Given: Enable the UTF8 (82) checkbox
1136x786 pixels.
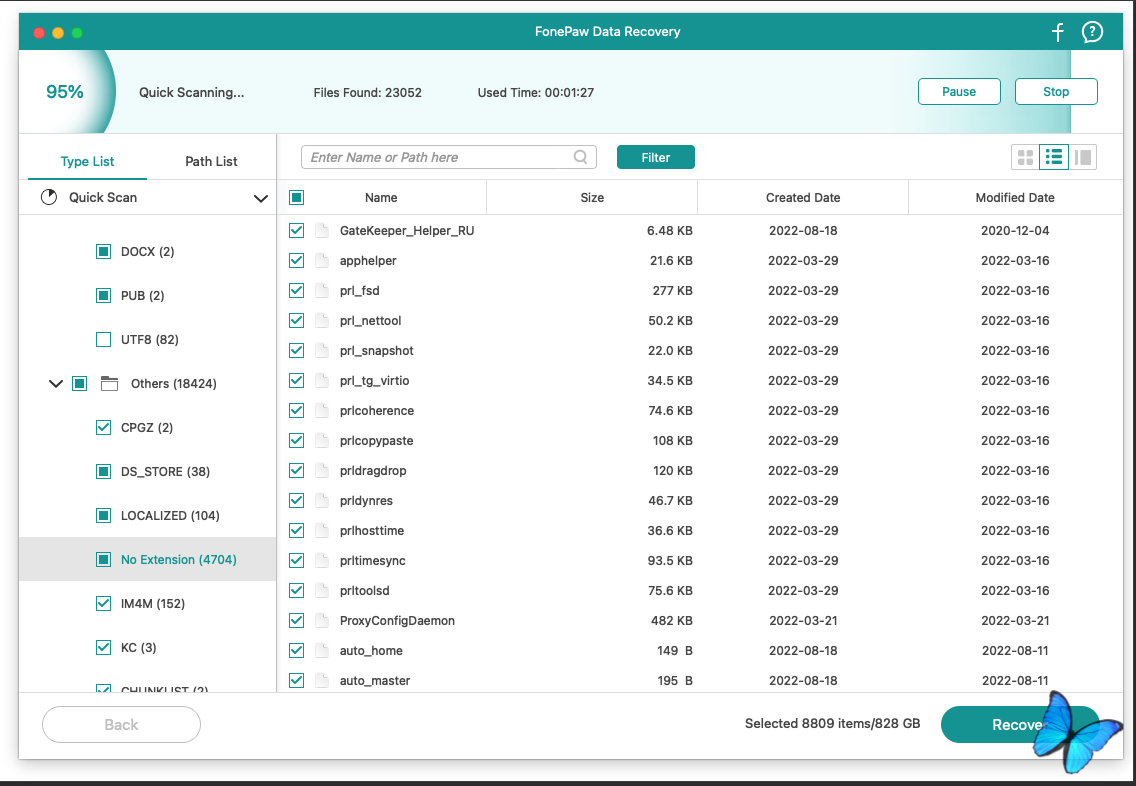Looking at the screenshot, I should coord(103,340).
